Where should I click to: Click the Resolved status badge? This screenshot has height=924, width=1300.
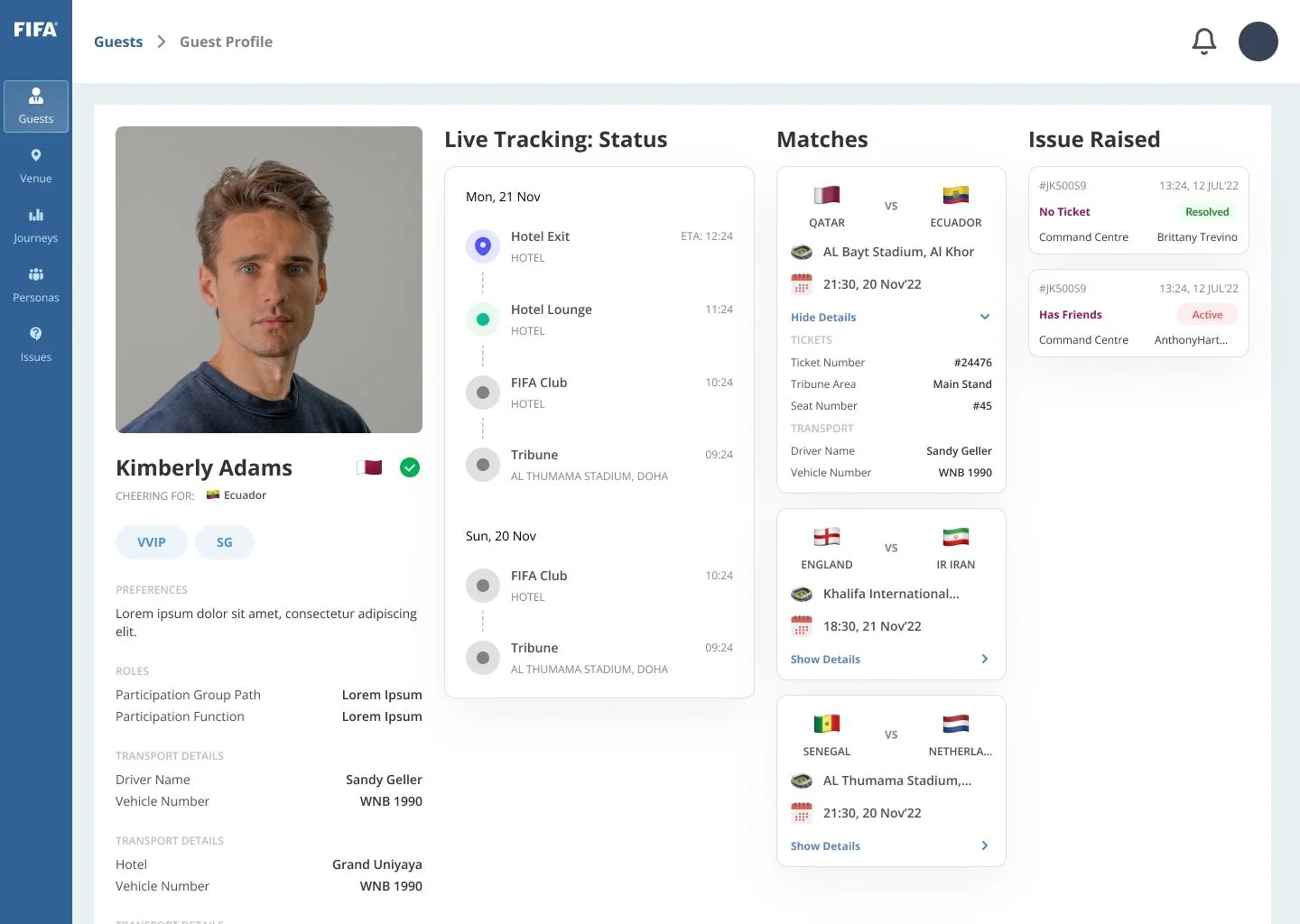click(1207, 212)
